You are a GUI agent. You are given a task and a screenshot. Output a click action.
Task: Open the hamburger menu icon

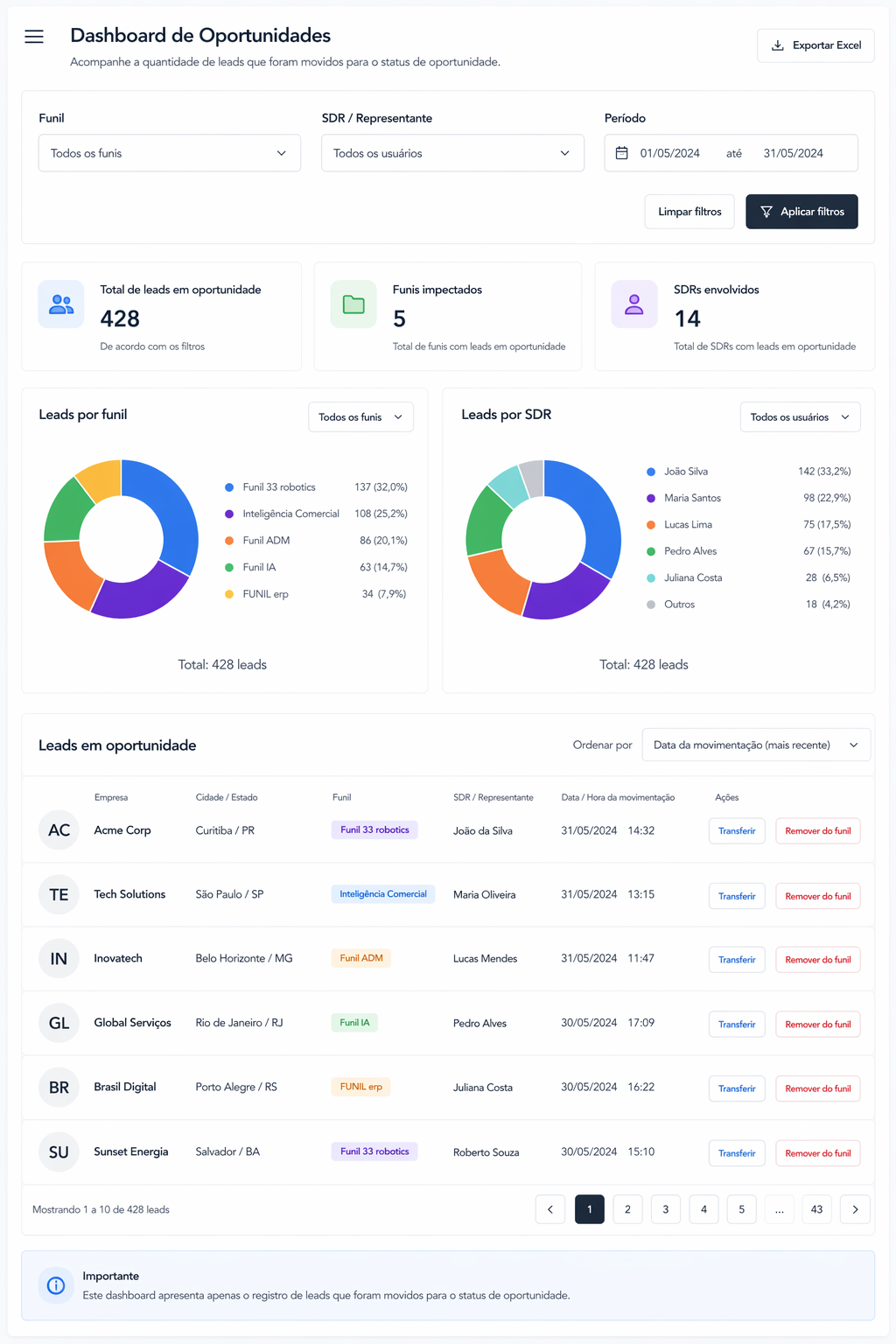point(34,36)
